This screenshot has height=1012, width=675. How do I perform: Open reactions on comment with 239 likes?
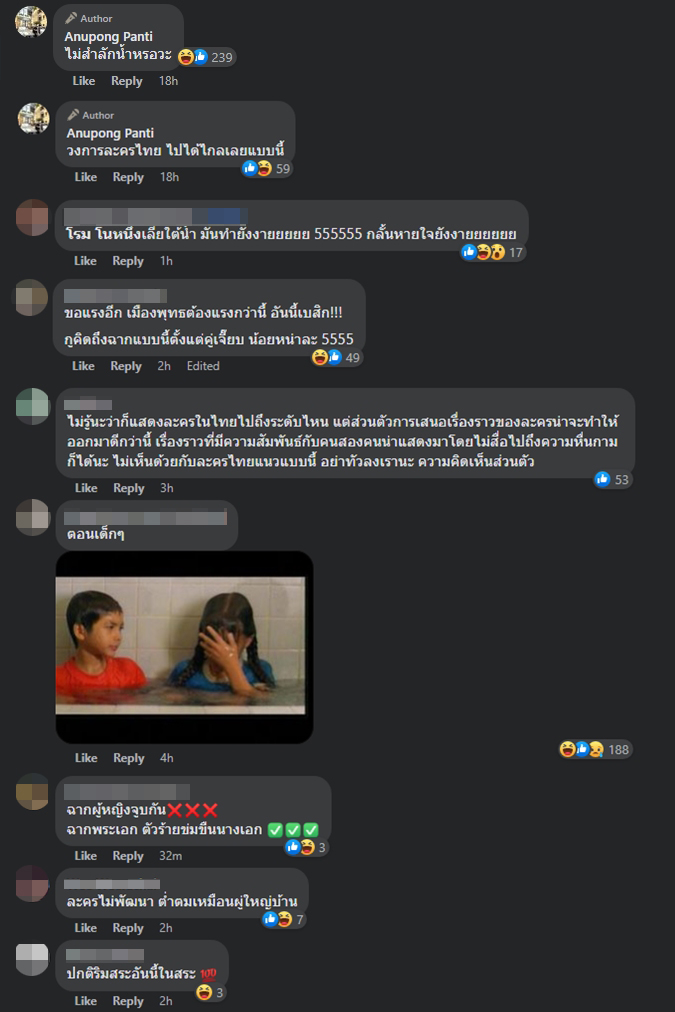205,57
